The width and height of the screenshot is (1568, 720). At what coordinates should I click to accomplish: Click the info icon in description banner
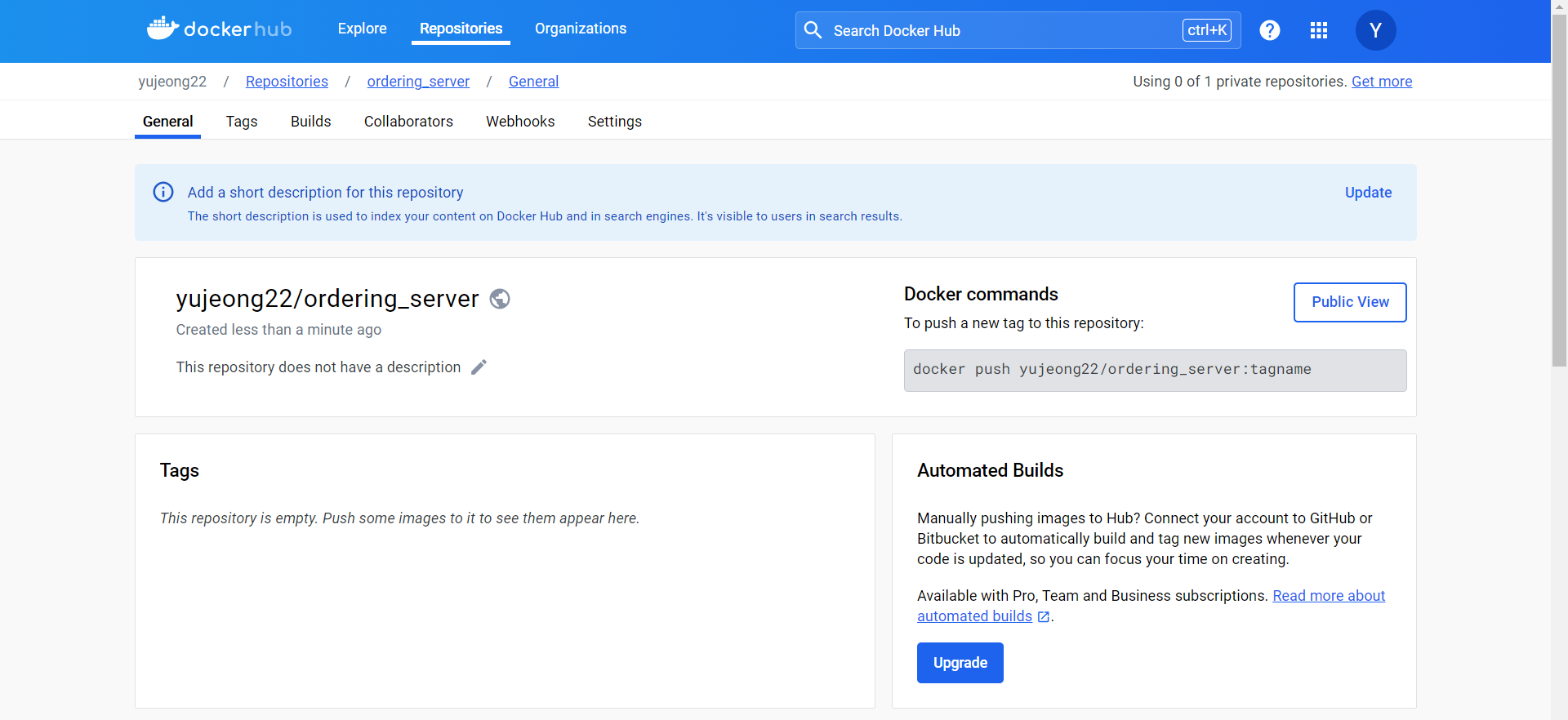coord(163,192)
